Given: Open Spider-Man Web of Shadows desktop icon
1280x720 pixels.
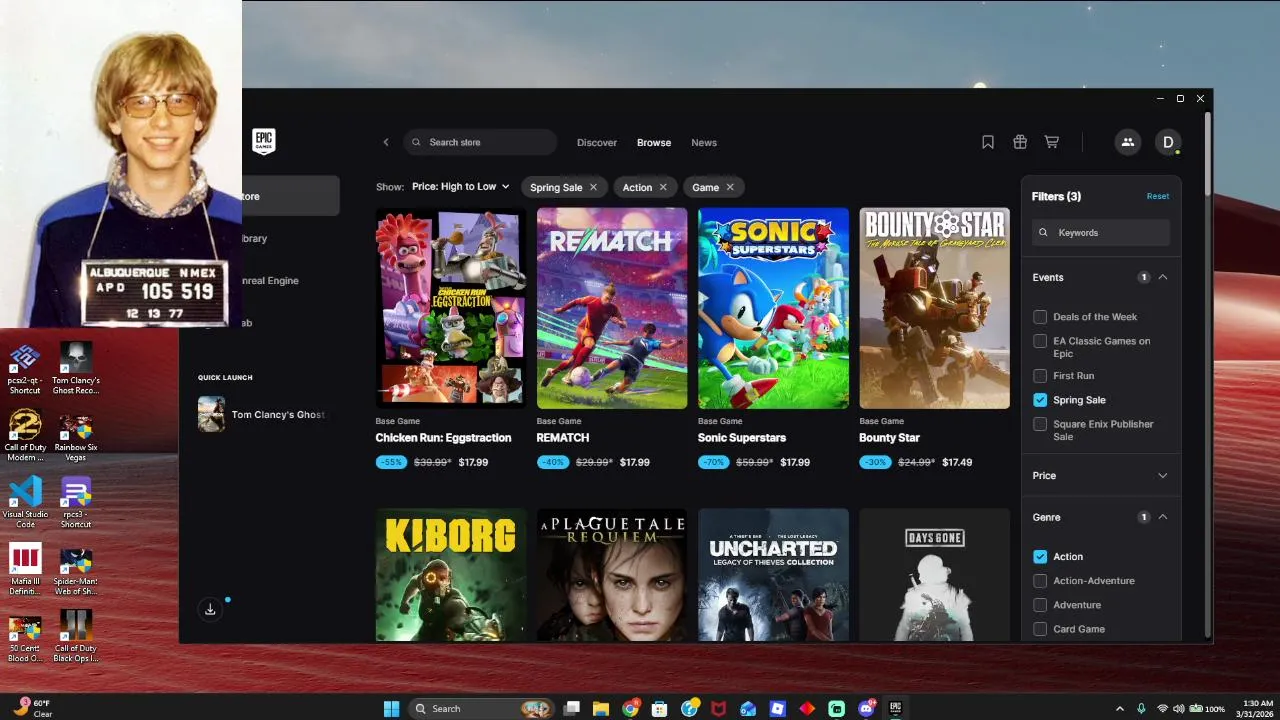Looking at the screenshot, I should (x=76, y=570).
